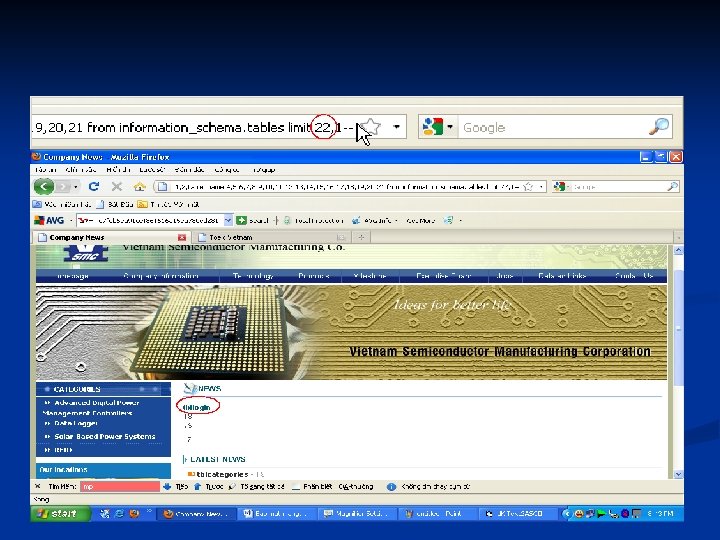Open the Trợ giúp (Help) menu
This screenshot has width=720, height=540.
click(264, 170)
